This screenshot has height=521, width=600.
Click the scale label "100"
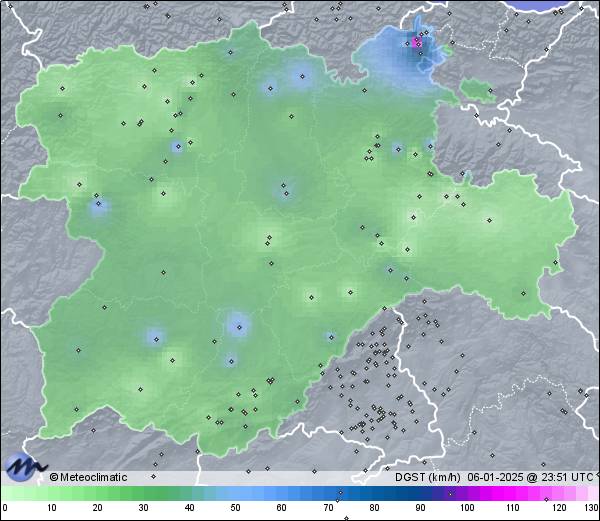click(467, 508)
